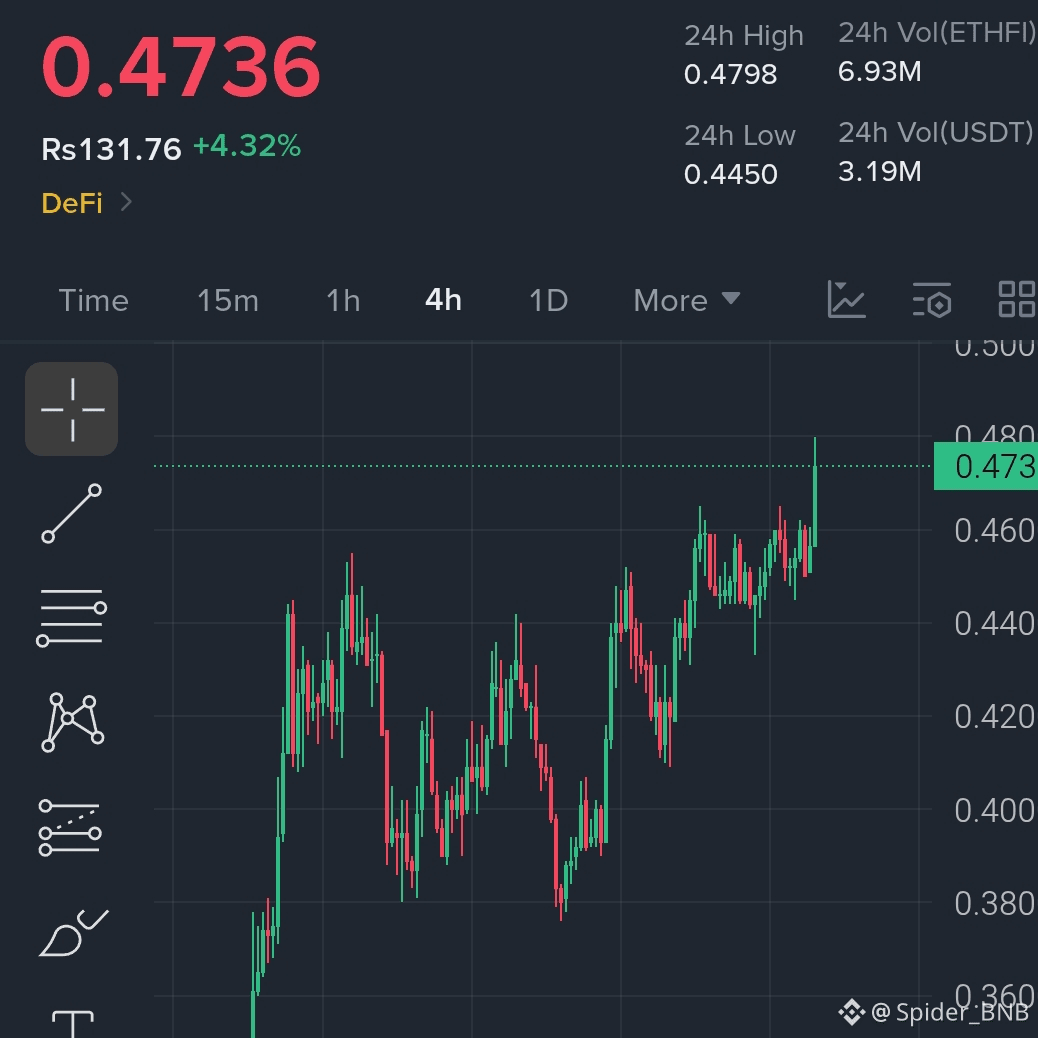
Task: Click the green current price tag 0.473
Action: coord(986,466)
